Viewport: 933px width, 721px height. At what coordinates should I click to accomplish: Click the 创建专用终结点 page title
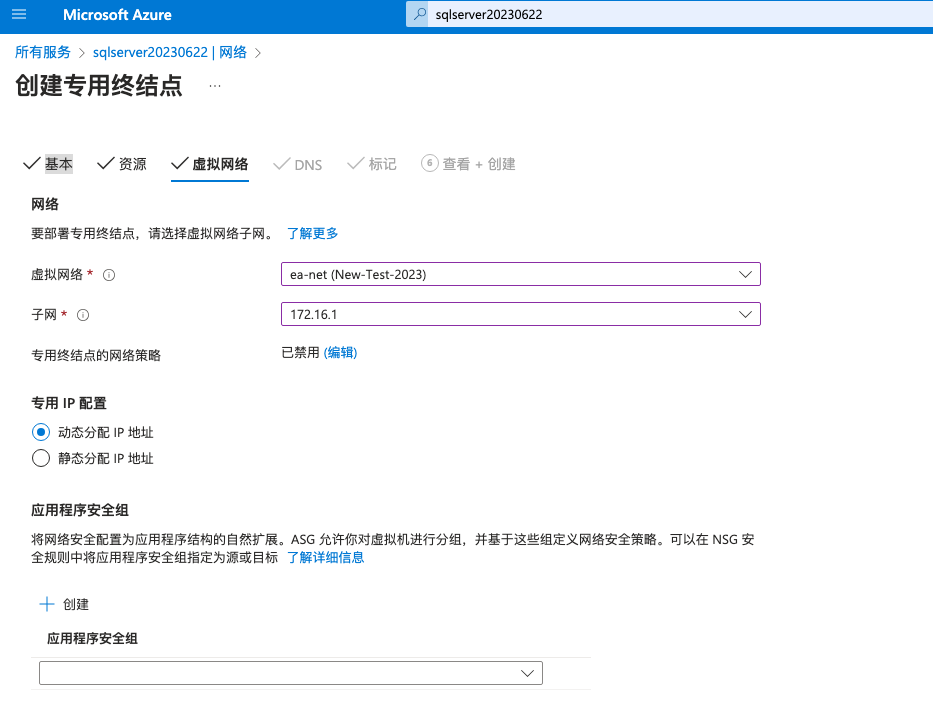point(99,86)
